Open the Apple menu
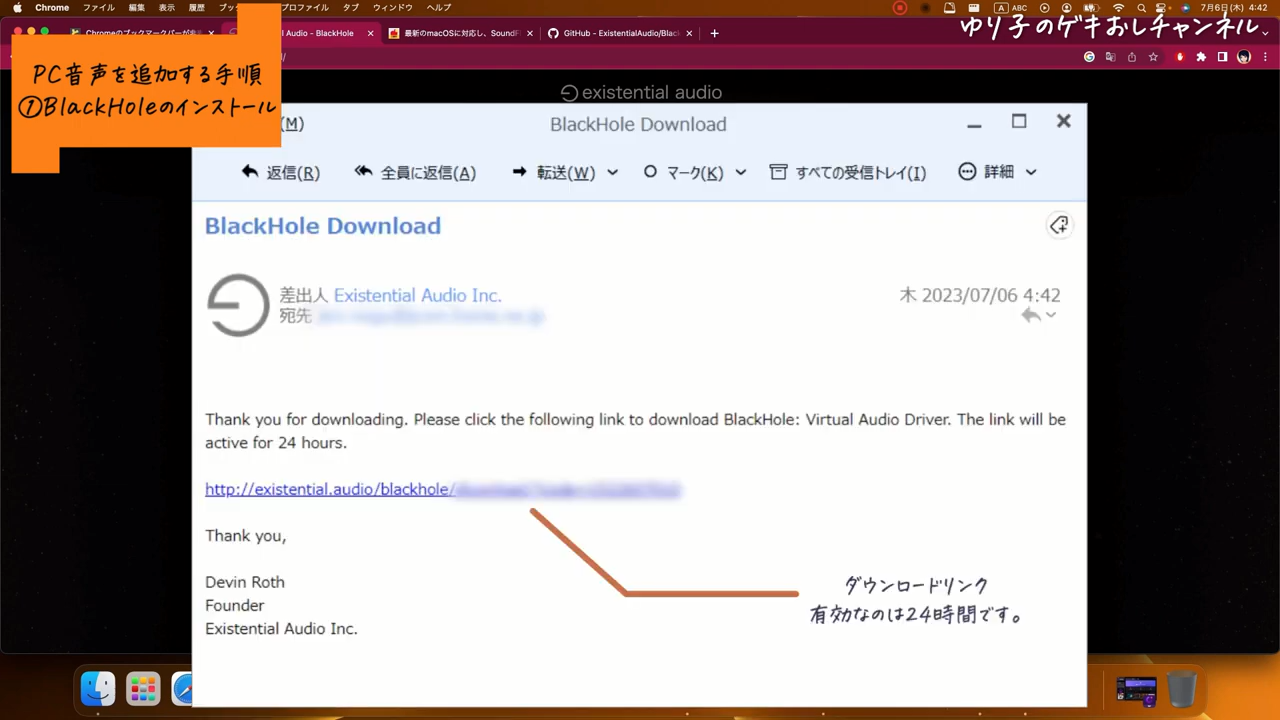 (x=17, y=8)
